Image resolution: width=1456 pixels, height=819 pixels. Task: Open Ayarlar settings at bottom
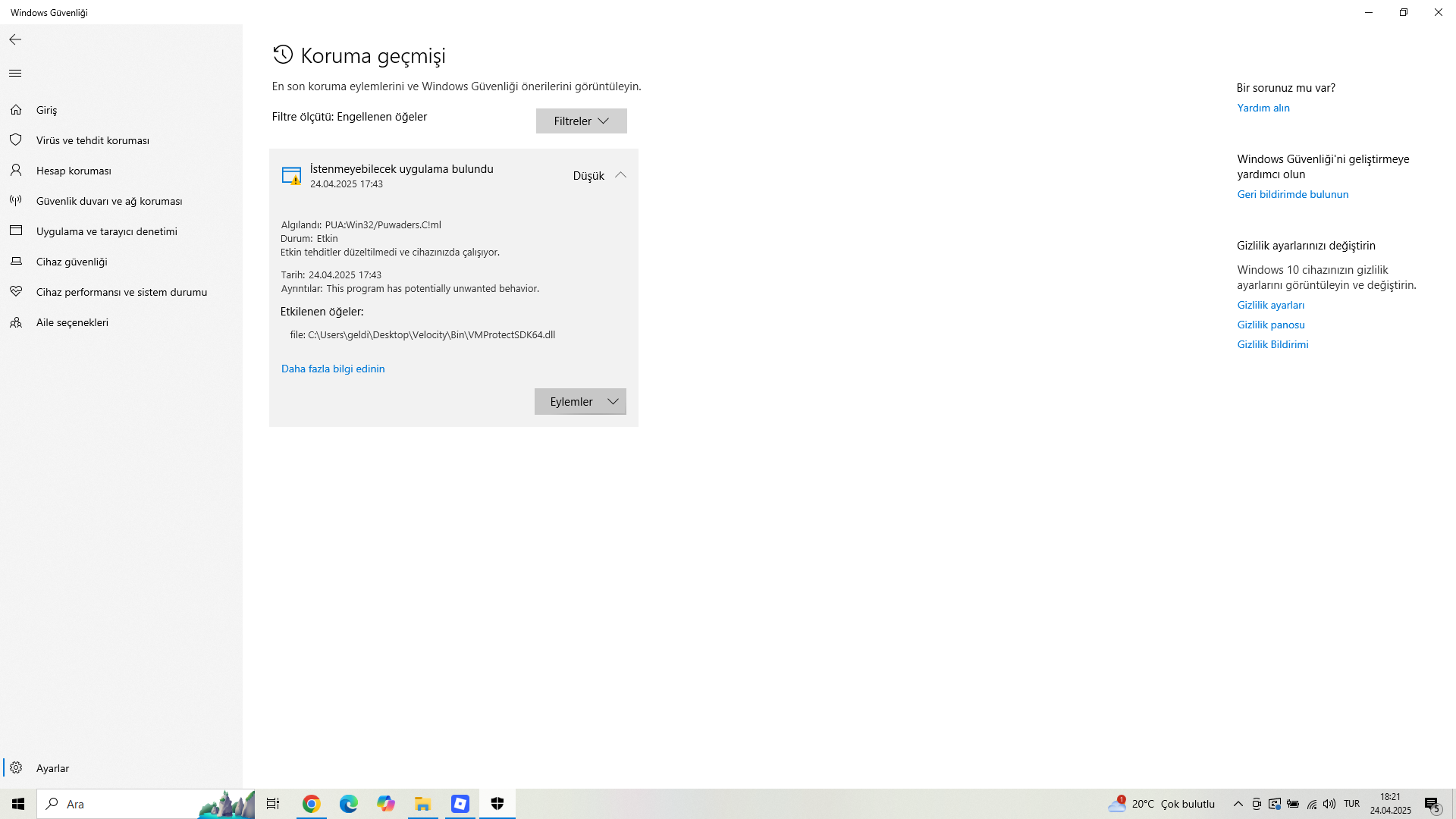coord(52,768)
